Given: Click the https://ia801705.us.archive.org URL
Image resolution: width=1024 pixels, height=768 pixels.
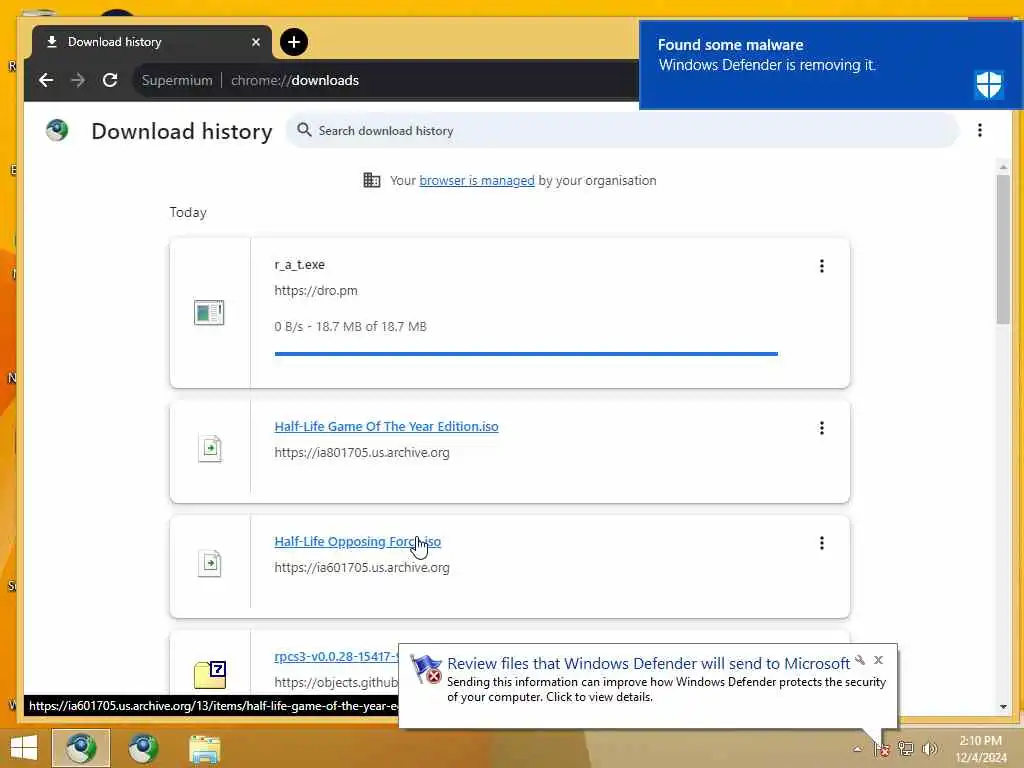Looking at the screenshot, I should (362, 453).
